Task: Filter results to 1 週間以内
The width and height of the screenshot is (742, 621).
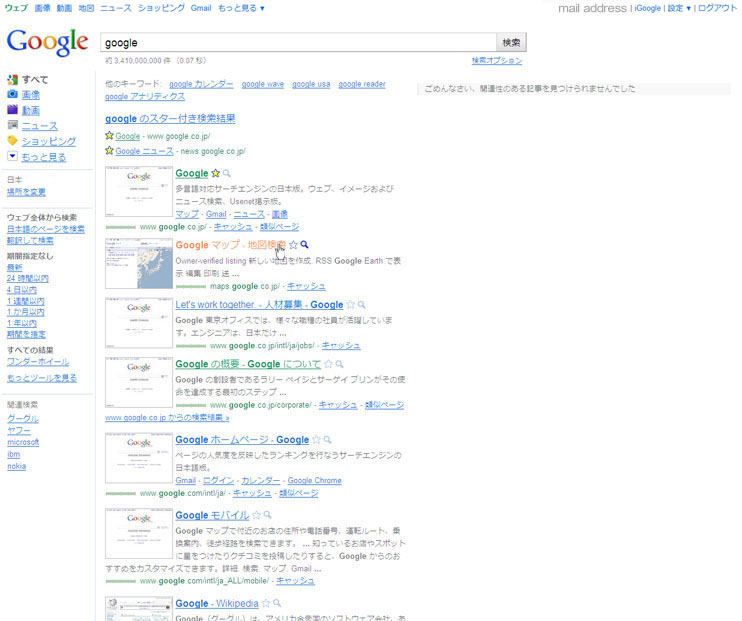Action: coord(26,301)
